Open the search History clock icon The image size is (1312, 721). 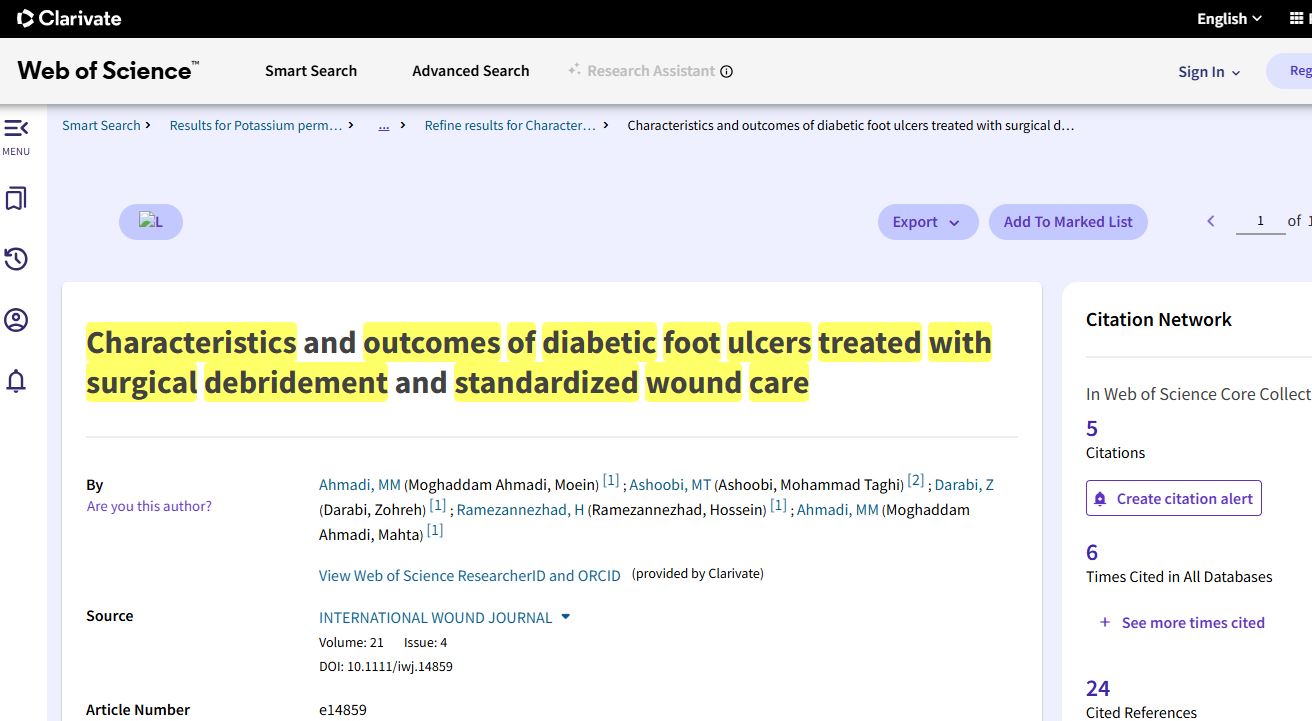(x=16, y=260)
